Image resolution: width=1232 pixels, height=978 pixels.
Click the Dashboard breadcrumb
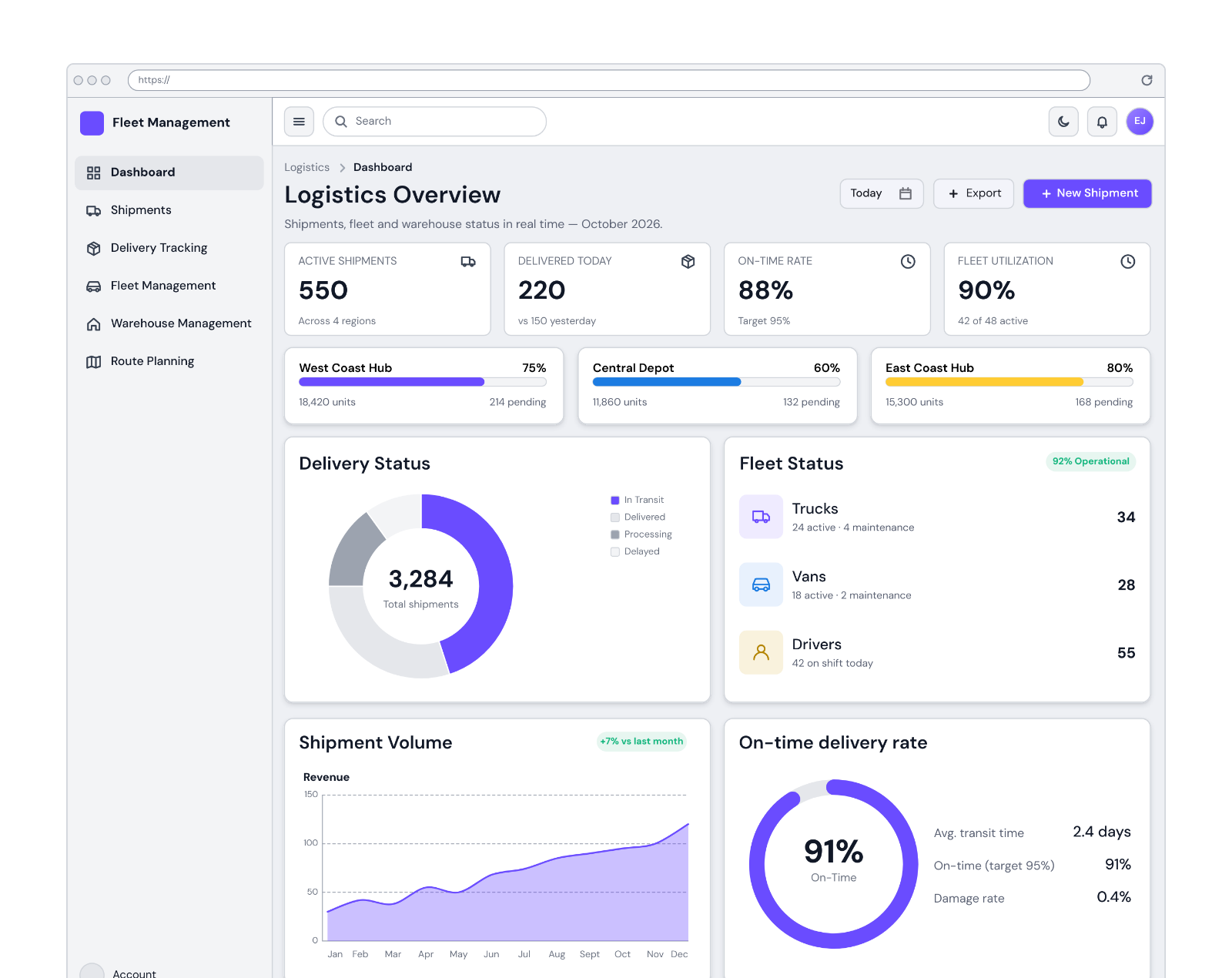coord(383,167)
